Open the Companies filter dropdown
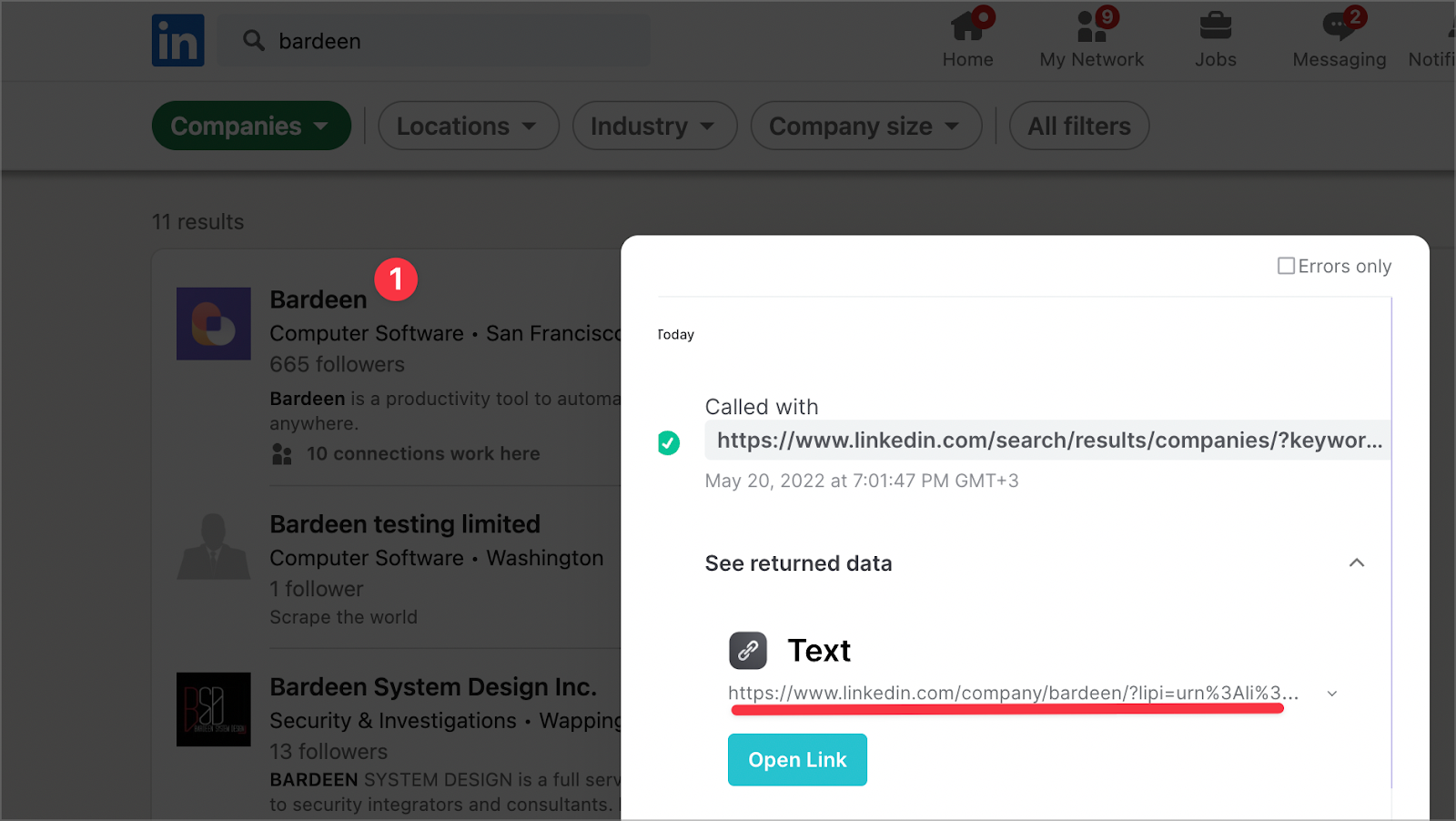Image resolution: width=1456 pixels, height=821 pixels. 251,126
